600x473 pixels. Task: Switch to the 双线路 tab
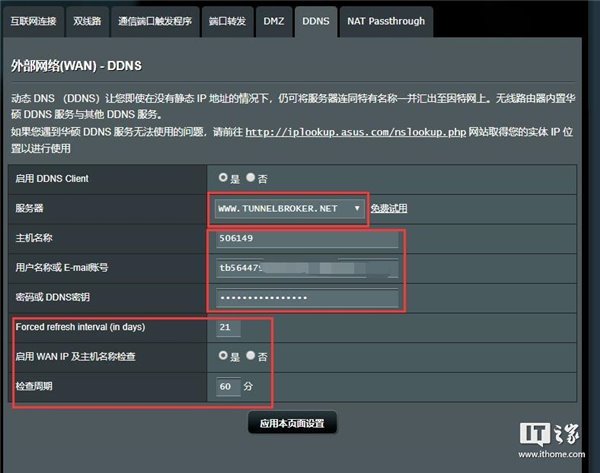pyautogui.click(x=87, y=21)
